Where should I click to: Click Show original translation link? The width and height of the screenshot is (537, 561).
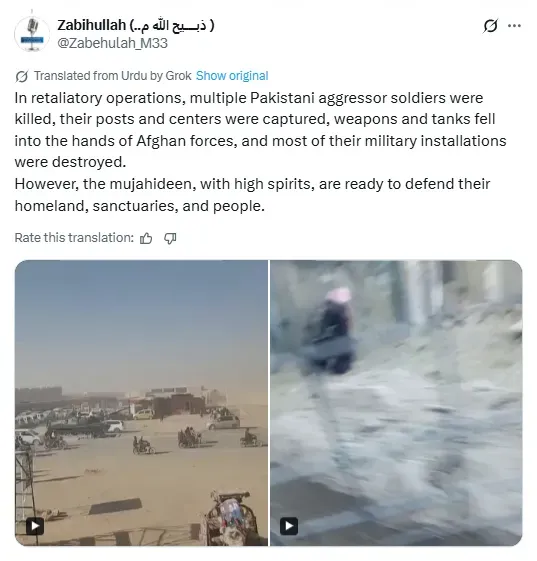232,76
